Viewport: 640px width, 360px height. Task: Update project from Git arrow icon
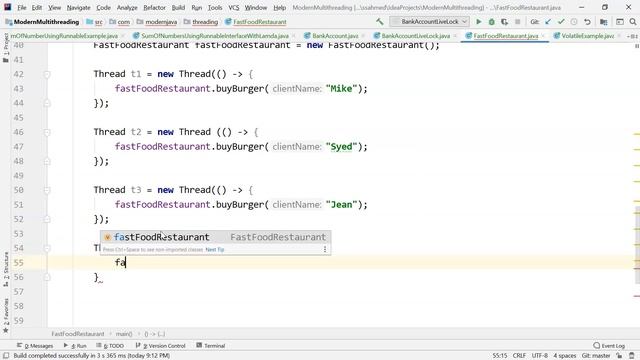[x=548, y=22]
